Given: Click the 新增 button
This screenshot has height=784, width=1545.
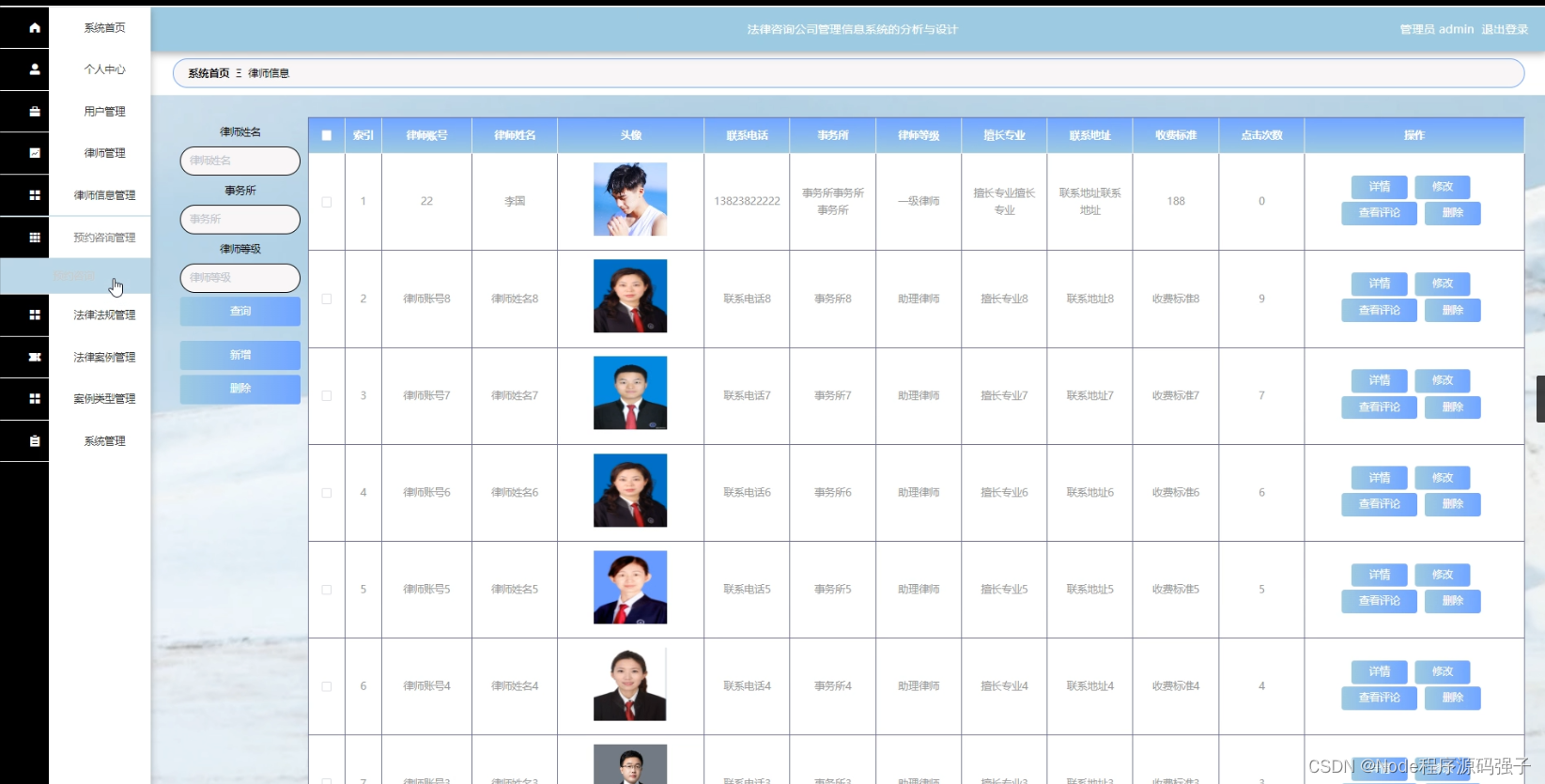Looking at the screenshot, I should tap(240, 355).
